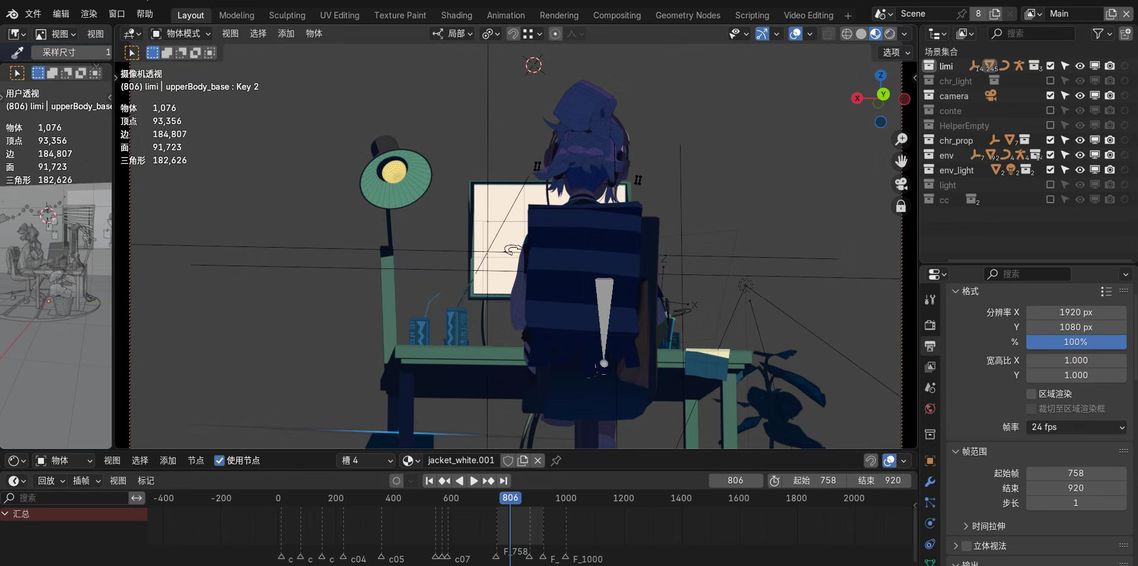1138x566 pixels.
Task: Click the 100% resolution scale slider
Action: (1076, 342)
